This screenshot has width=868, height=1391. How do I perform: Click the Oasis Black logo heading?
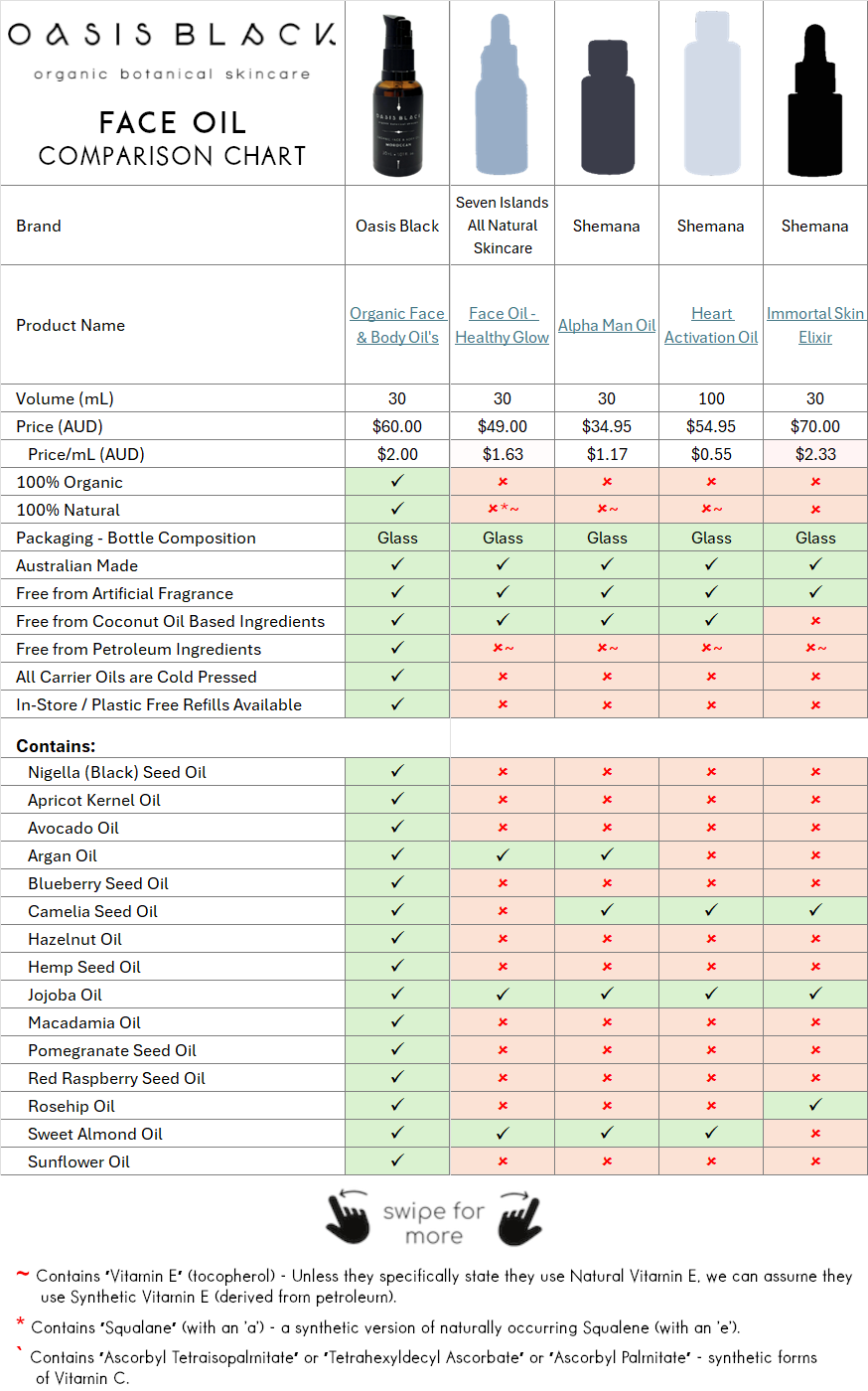click(x=172, y=36)
